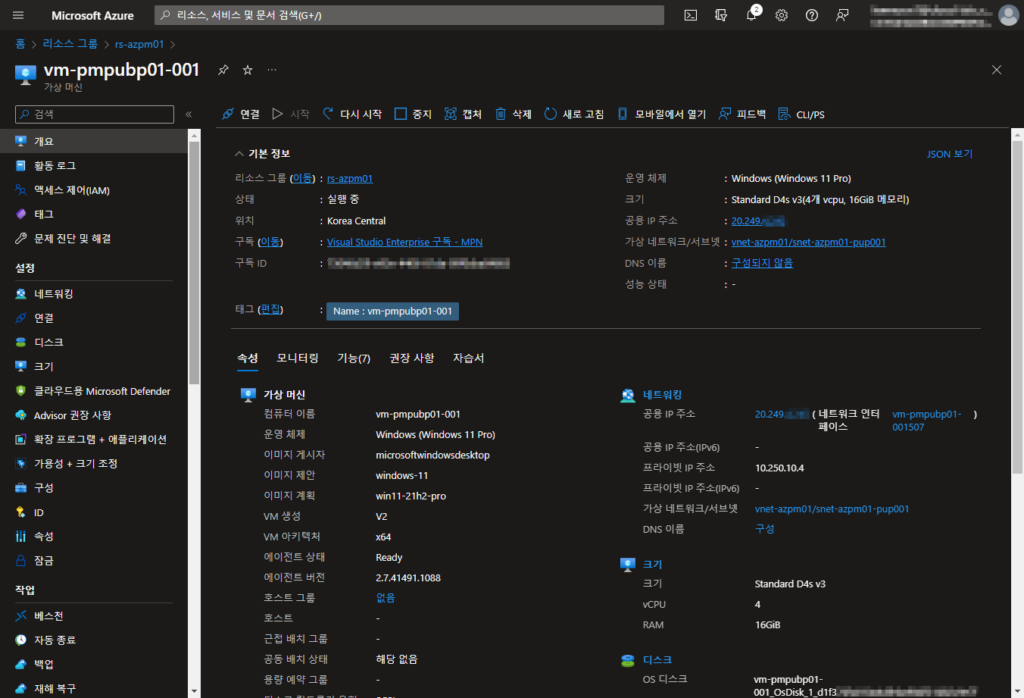The height and width of the screenshot is (698, 1024).
Task: Click the CLI/PS toolbar button
Action: point(801,114)
